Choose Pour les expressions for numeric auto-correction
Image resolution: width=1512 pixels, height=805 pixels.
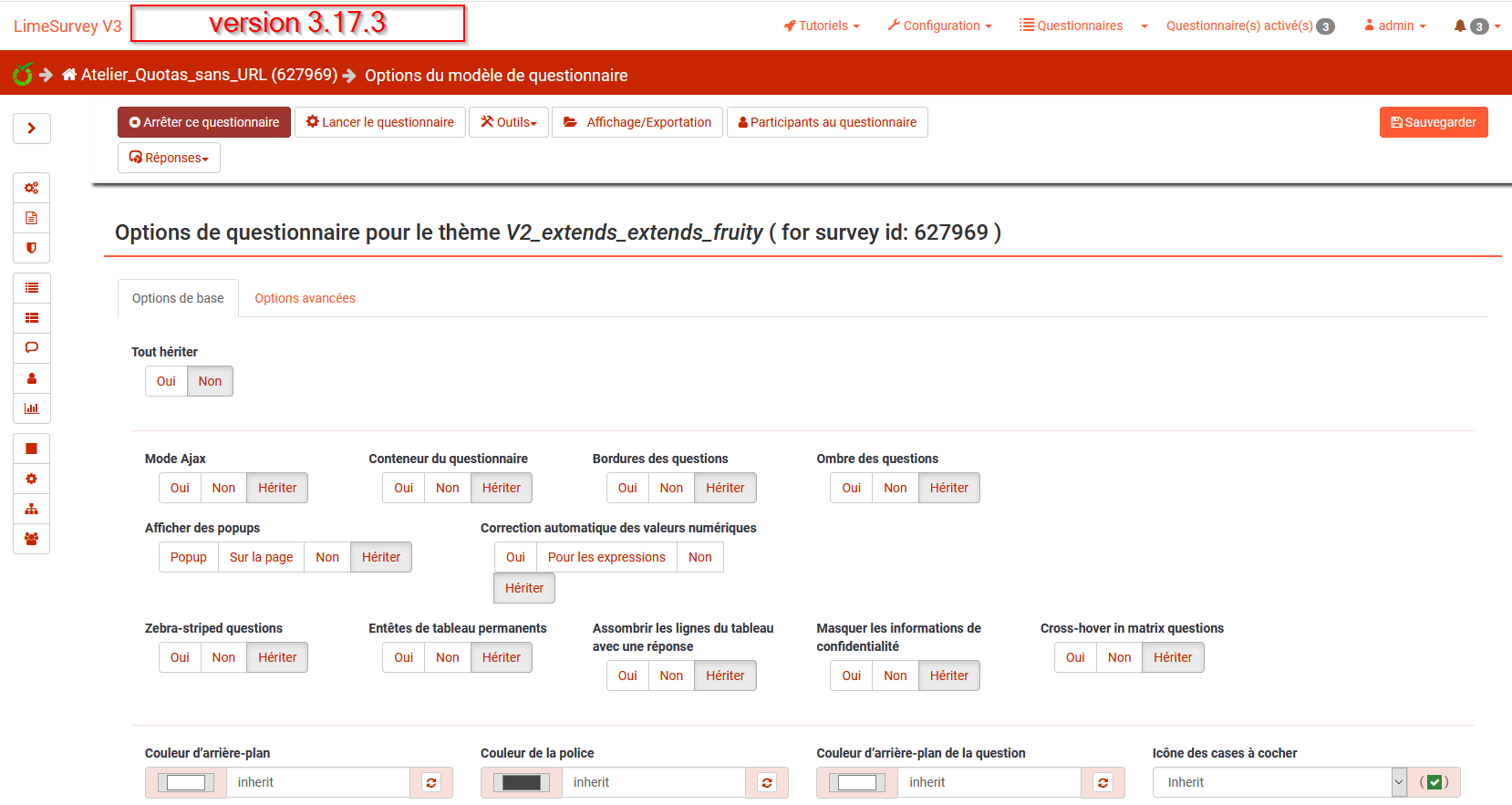(606, 557)
